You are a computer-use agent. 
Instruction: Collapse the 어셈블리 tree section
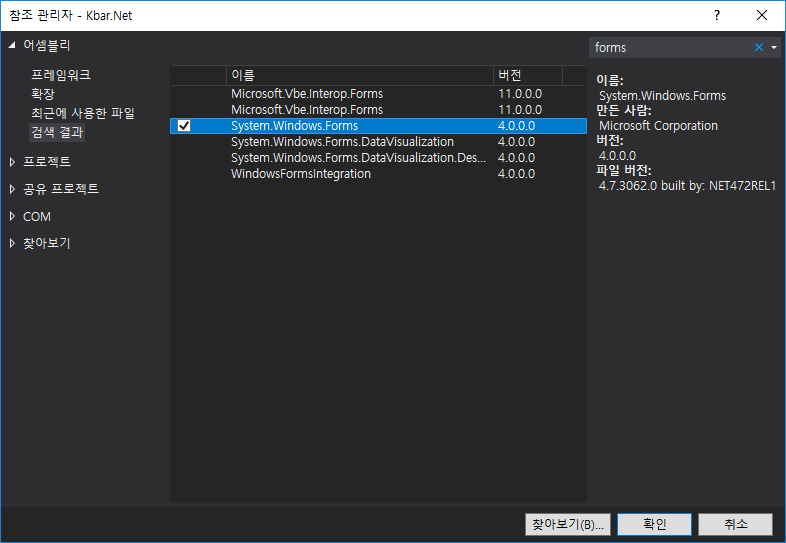click(x=12, y=45)
